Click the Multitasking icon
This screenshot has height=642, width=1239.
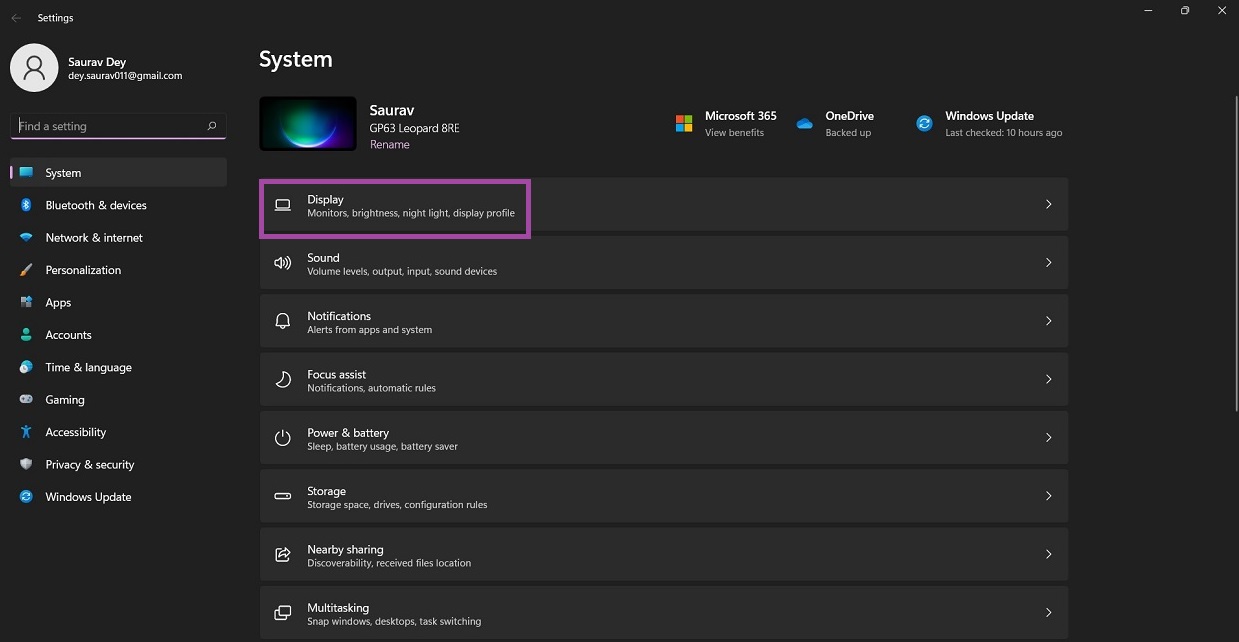[x=282, y=612]
